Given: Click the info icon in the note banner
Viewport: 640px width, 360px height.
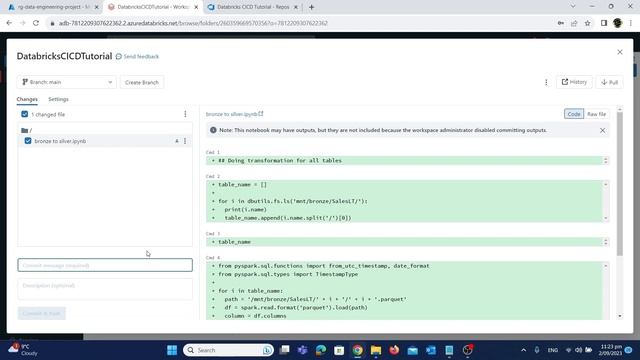Looking at the screenshot, I should click(x=213, y=130).
